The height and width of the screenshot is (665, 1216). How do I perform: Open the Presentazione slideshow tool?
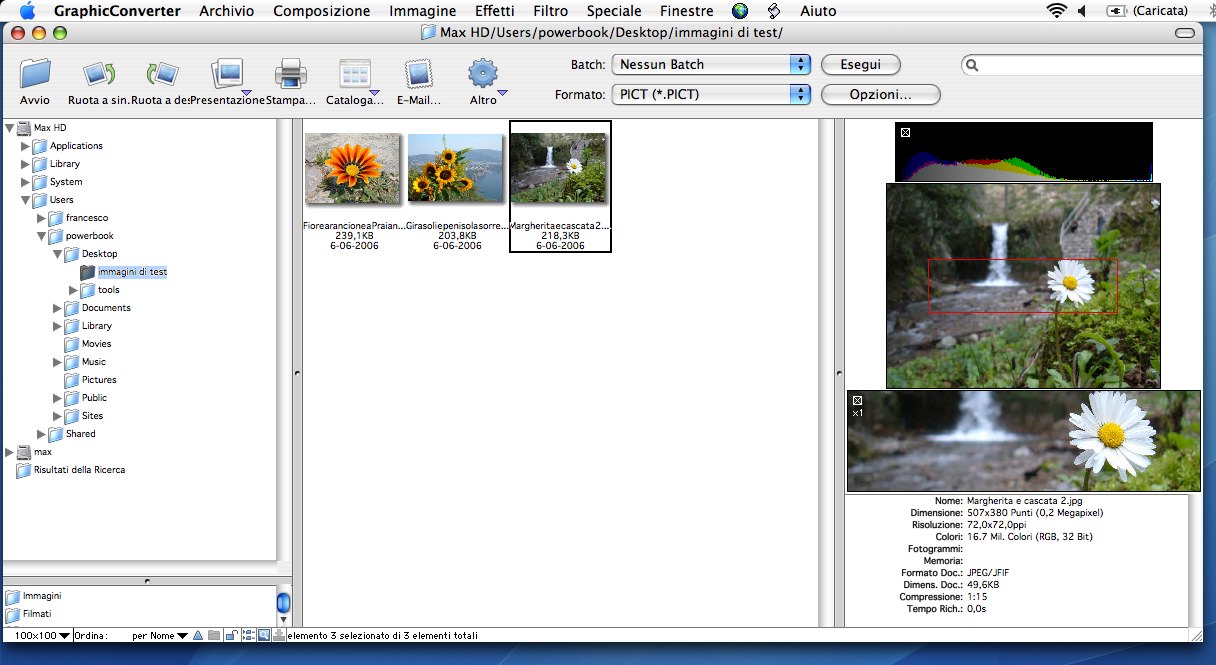tap(227, 75)
